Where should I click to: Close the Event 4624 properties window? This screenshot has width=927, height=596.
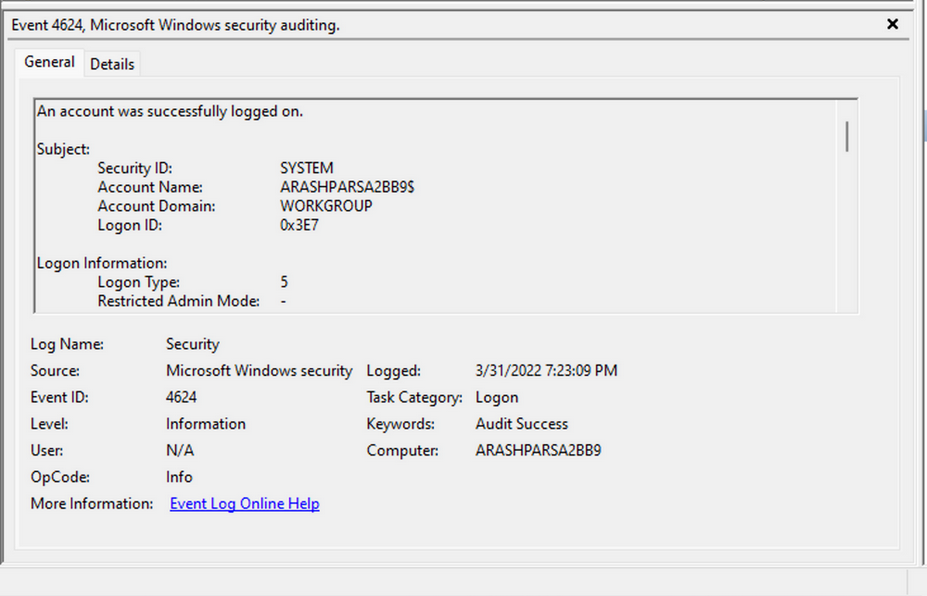(x=892, y=24)
